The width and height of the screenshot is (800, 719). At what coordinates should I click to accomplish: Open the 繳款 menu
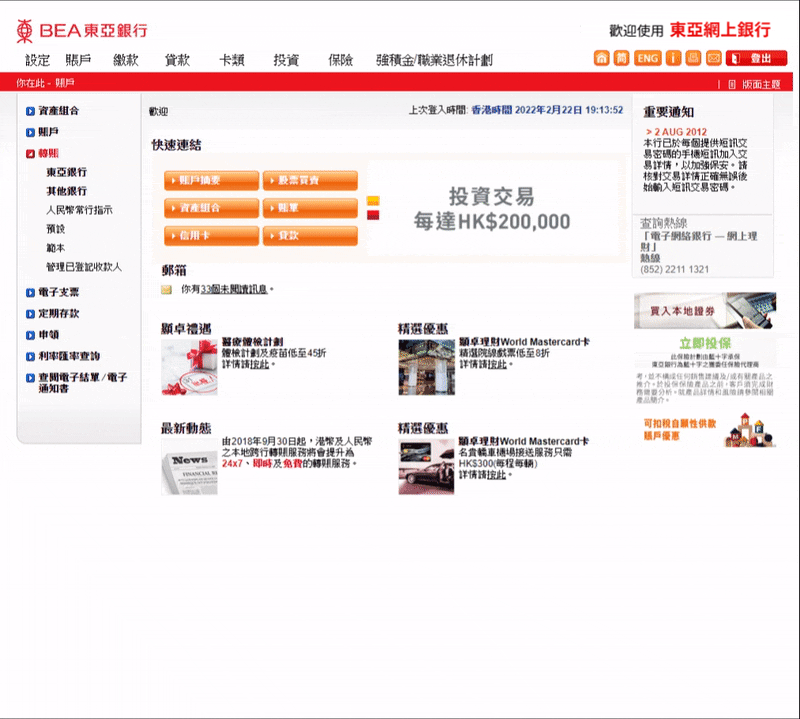point(126,60)
